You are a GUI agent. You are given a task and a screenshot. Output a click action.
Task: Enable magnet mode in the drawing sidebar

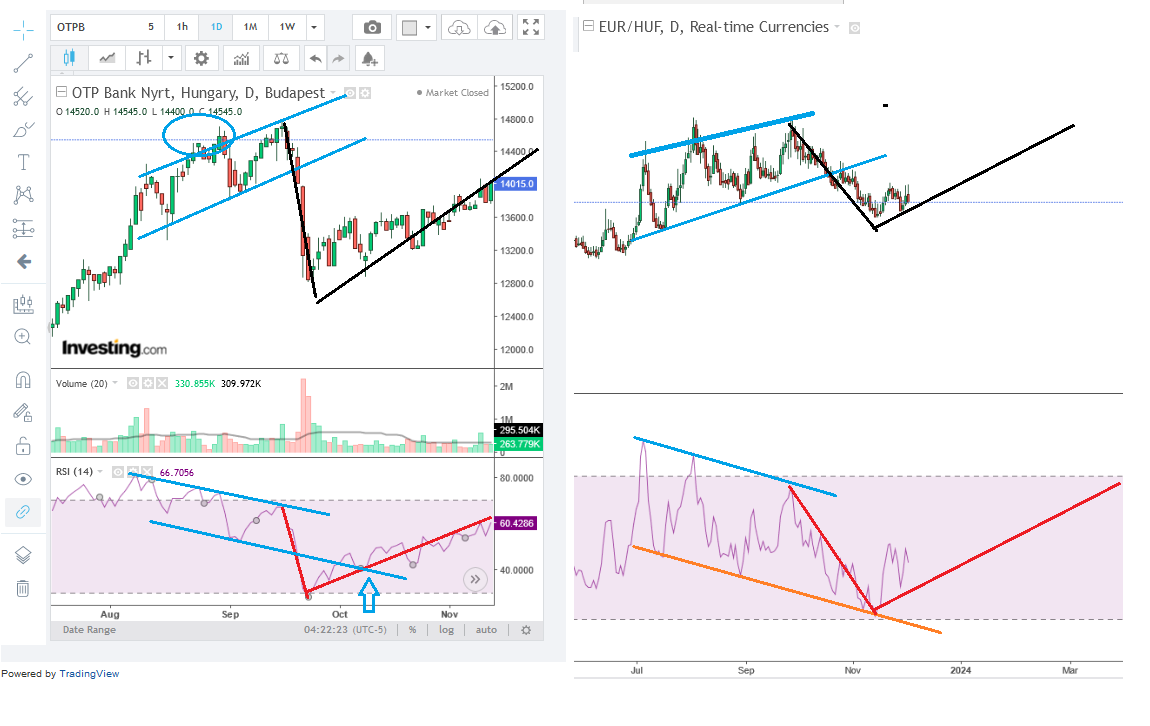[22, 380]
